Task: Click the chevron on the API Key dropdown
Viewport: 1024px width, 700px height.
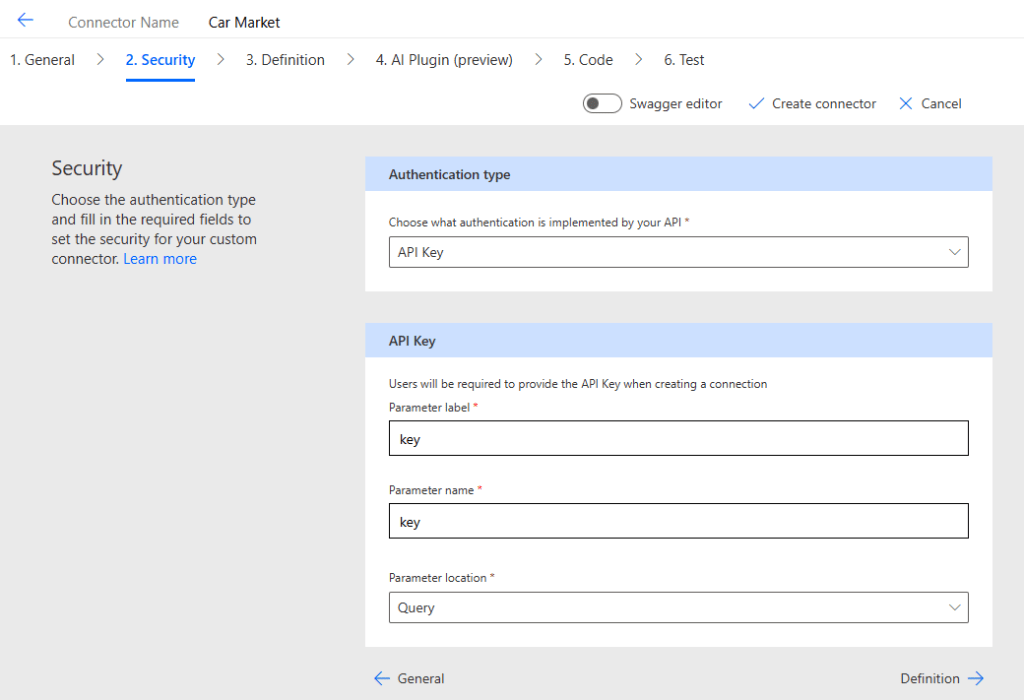Action: (x=954, y=252)
